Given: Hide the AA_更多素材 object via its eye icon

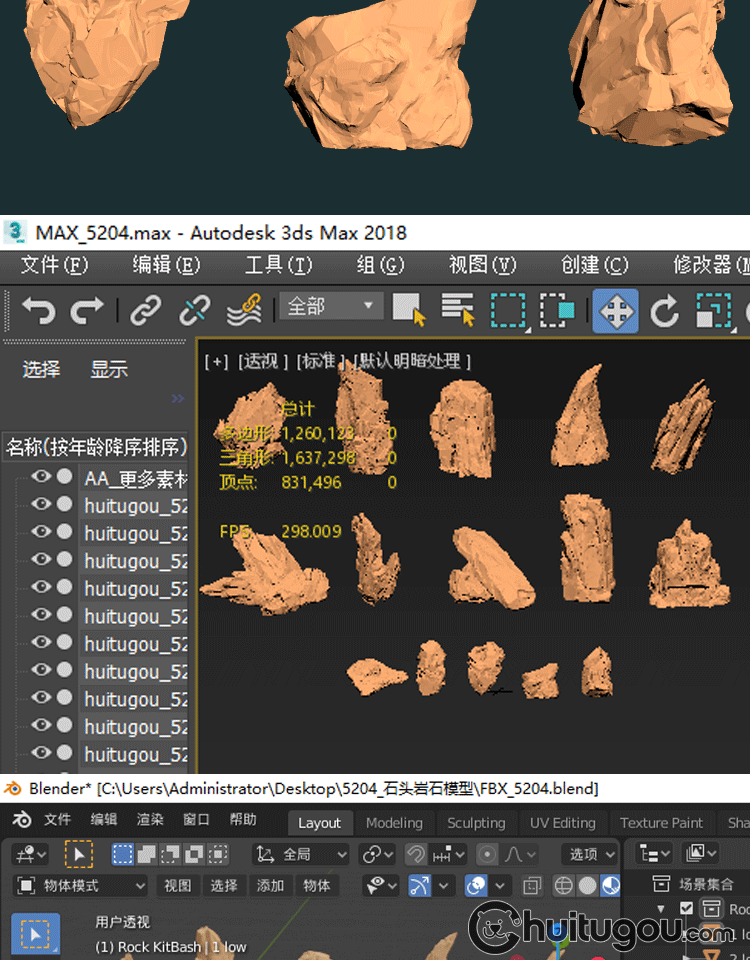Looking at the screenshot, I should [41, 477].
